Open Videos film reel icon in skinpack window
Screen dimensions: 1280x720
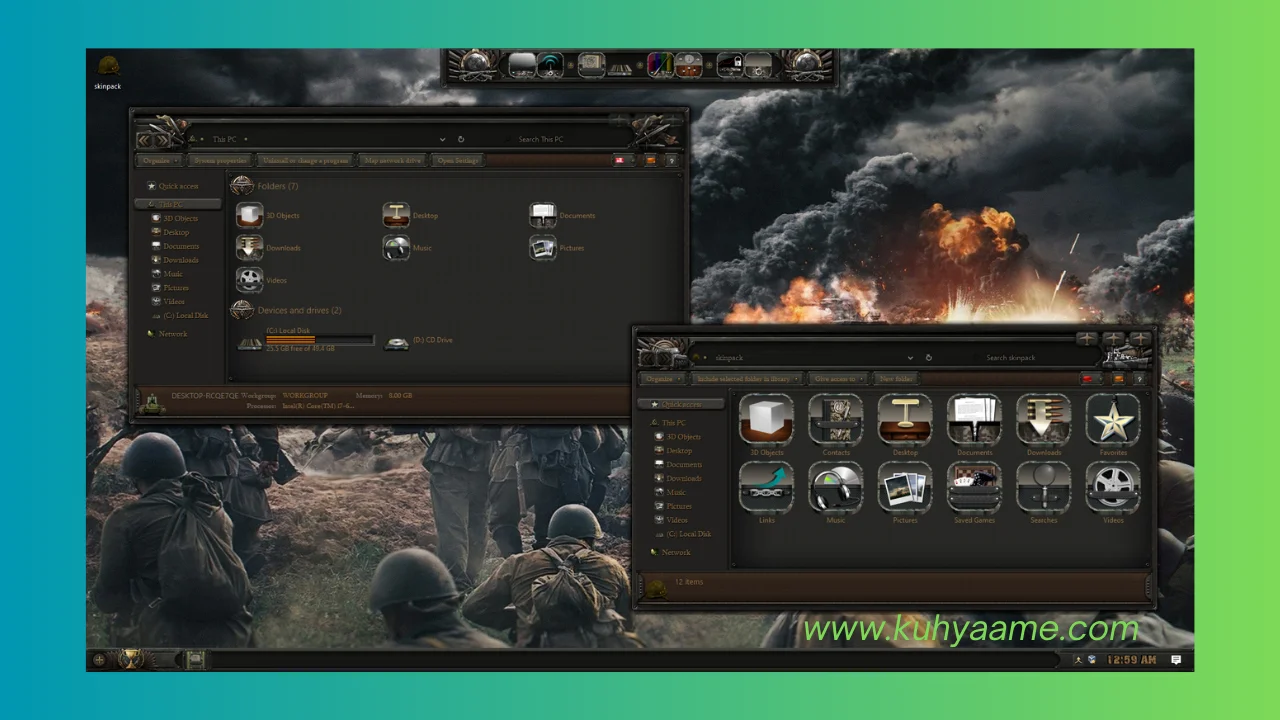point(1113,487)
